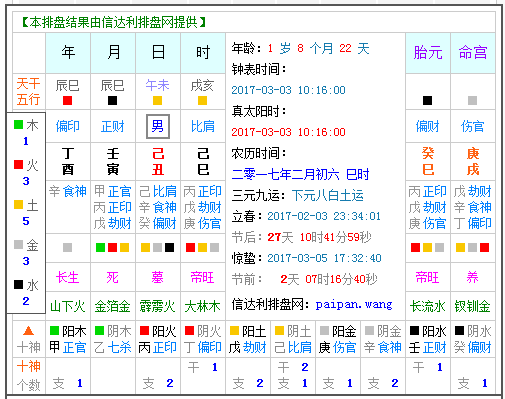Click the yellow square under 午未
This screenshot has height=399, width=505.
pos(157,100)
